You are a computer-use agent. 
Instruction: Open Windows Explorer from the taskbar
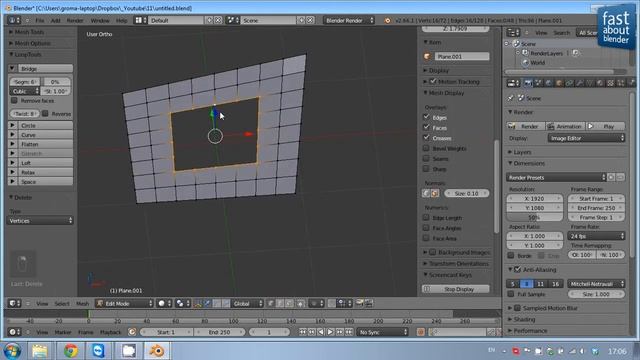pos(40,350)
